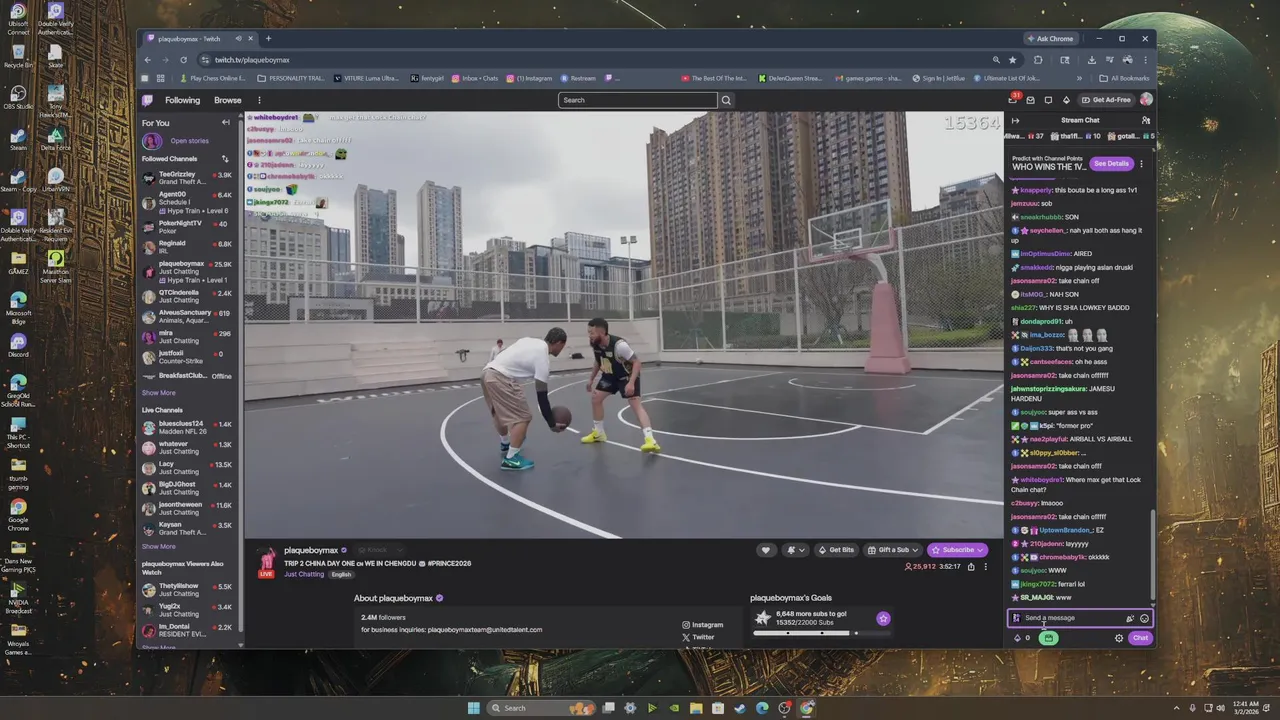Open the emote picker smiley in chat
Screen dimensions: 1280x720
(1144, 618)
